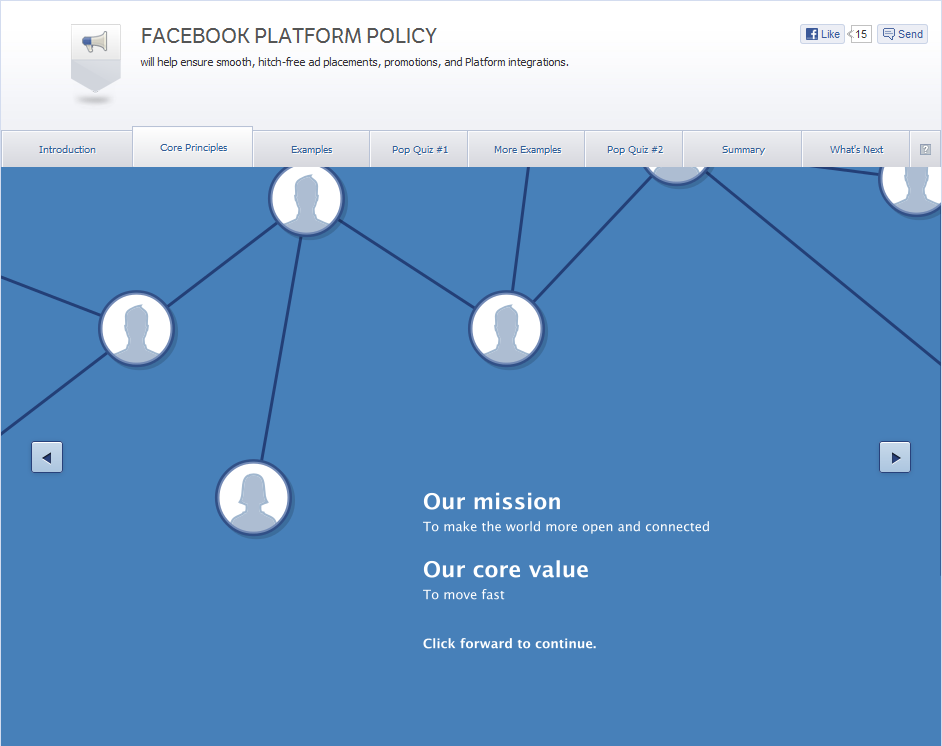Advance with the forward arrow button
942x746 pixels.
coord(895,458)
